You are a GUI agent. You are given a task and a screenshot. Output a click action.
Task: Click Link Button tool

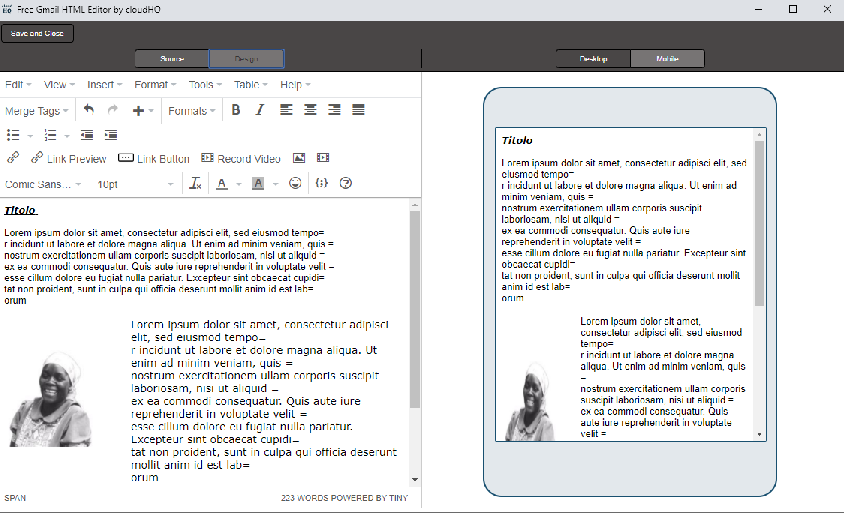click(154, 158)
